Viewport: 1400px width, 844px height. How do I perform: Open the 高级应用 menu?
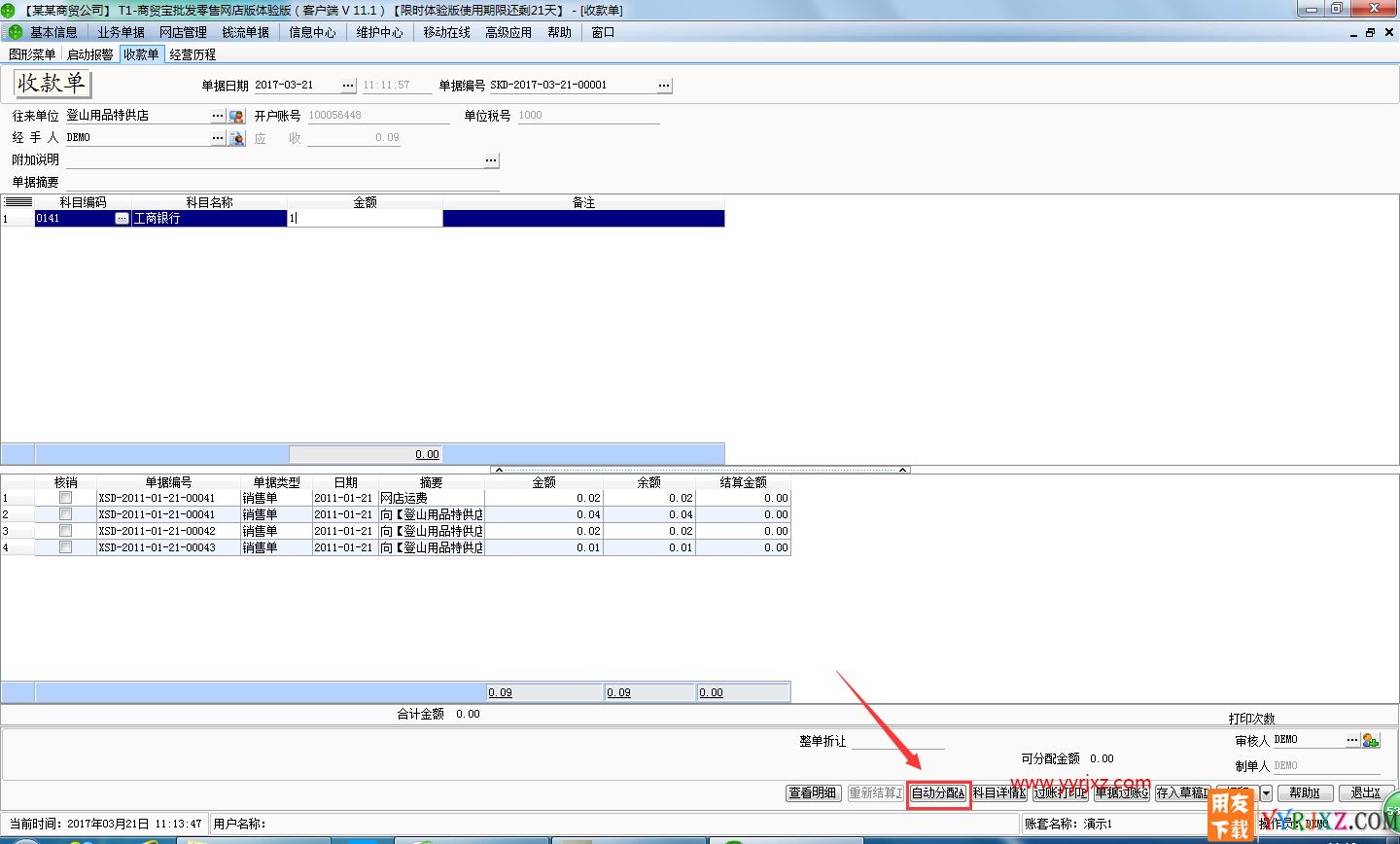click(x=508, y=32)
